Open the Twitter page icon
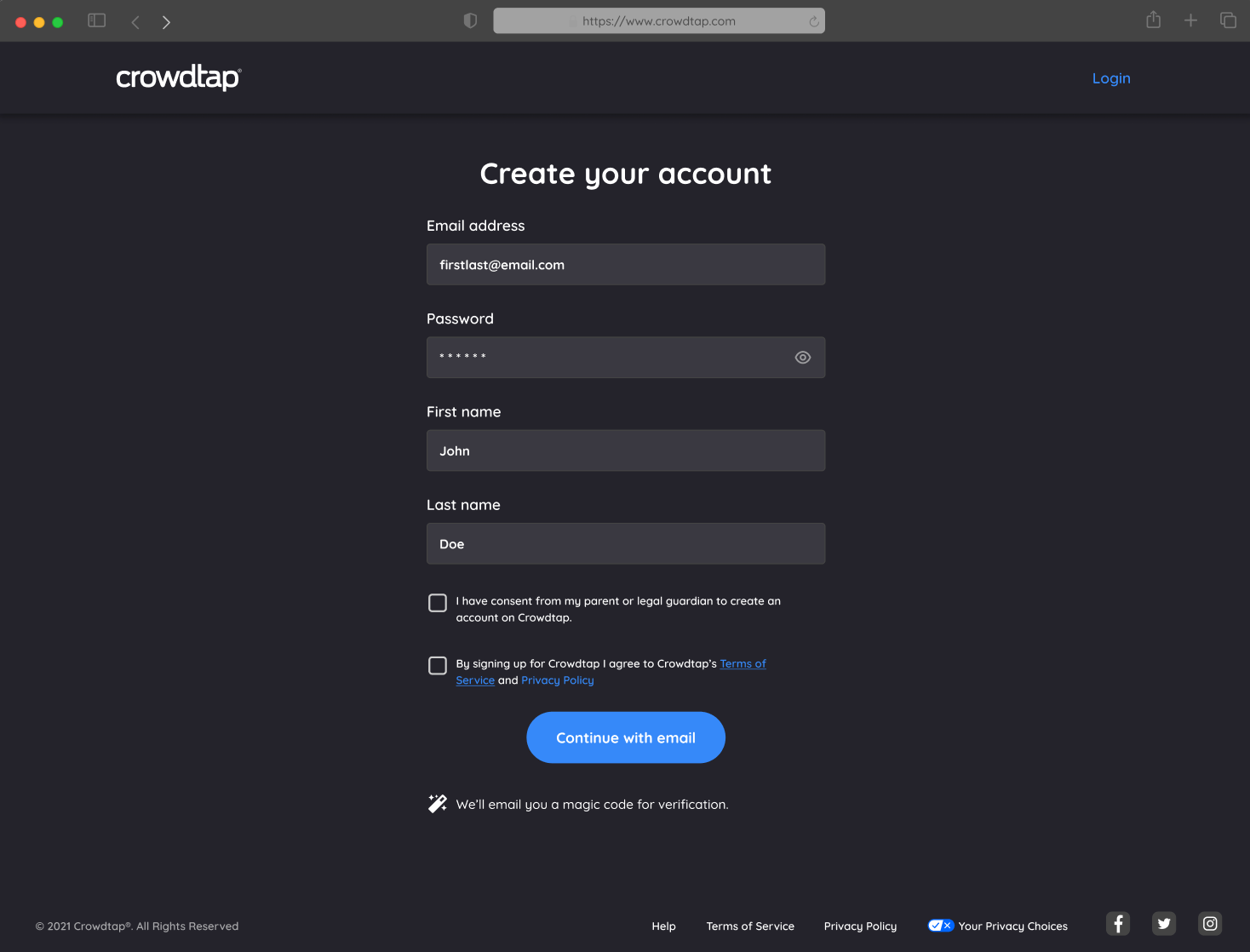 tap(1164, 924)
